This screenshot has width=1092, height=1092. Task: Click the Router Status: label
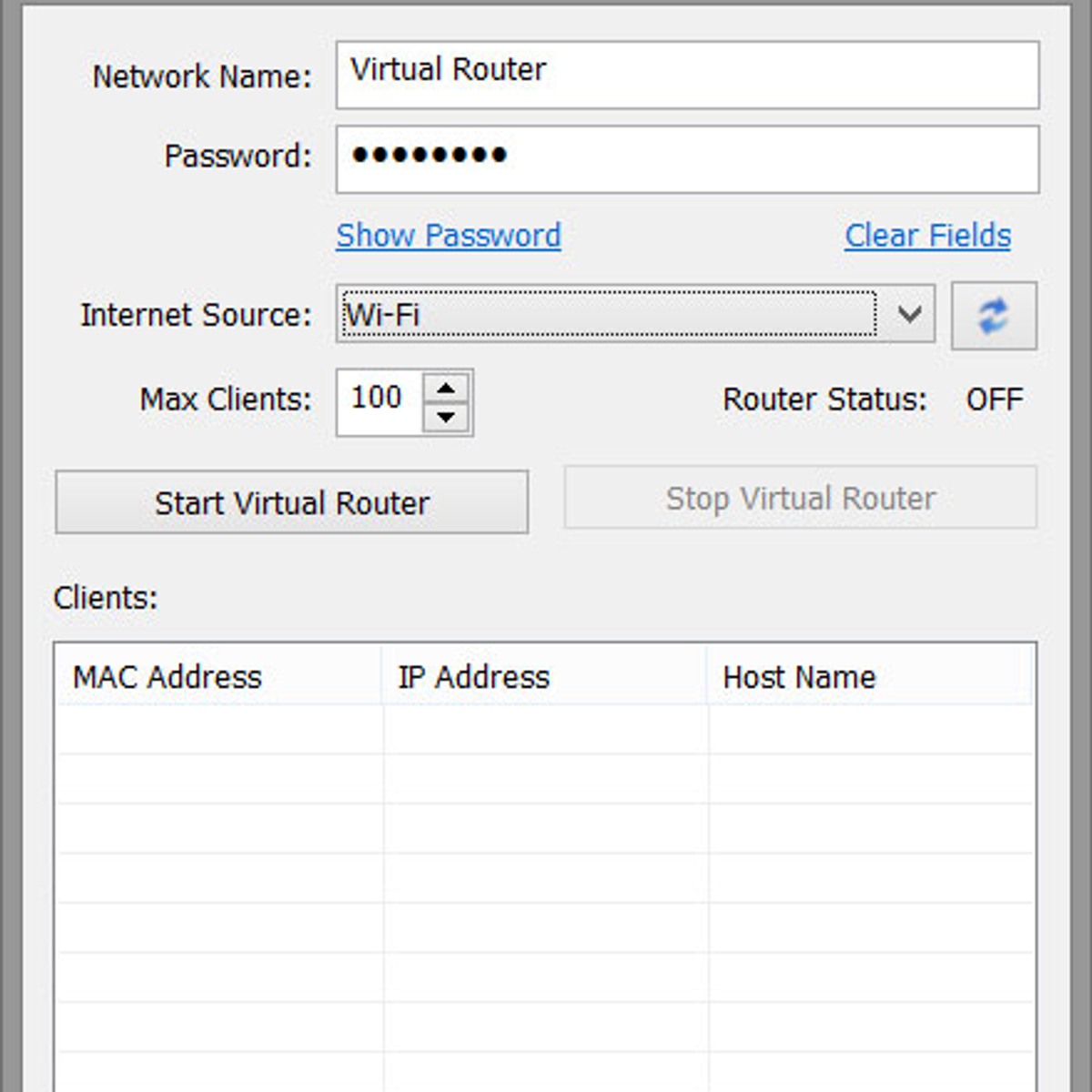point(824,399)
